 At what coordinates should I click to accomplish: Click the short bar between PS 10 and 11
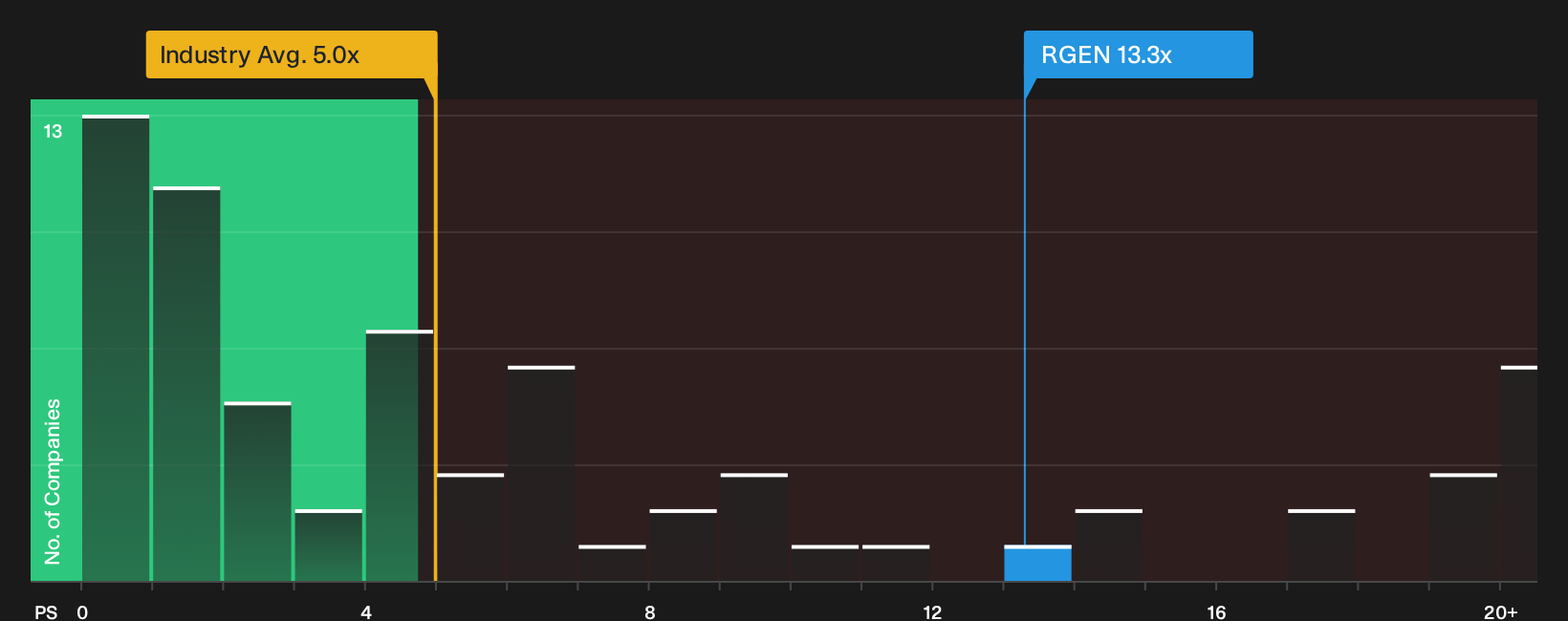[x=825, y=564]
